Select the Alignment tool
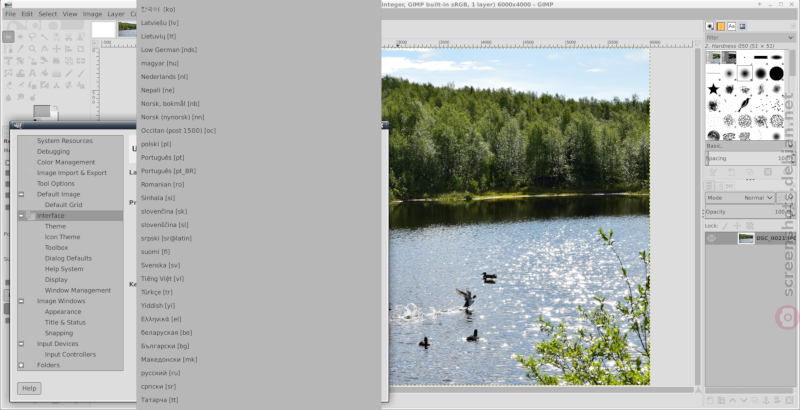Viewport: 800px width, 410px height. tap(68, 49)
